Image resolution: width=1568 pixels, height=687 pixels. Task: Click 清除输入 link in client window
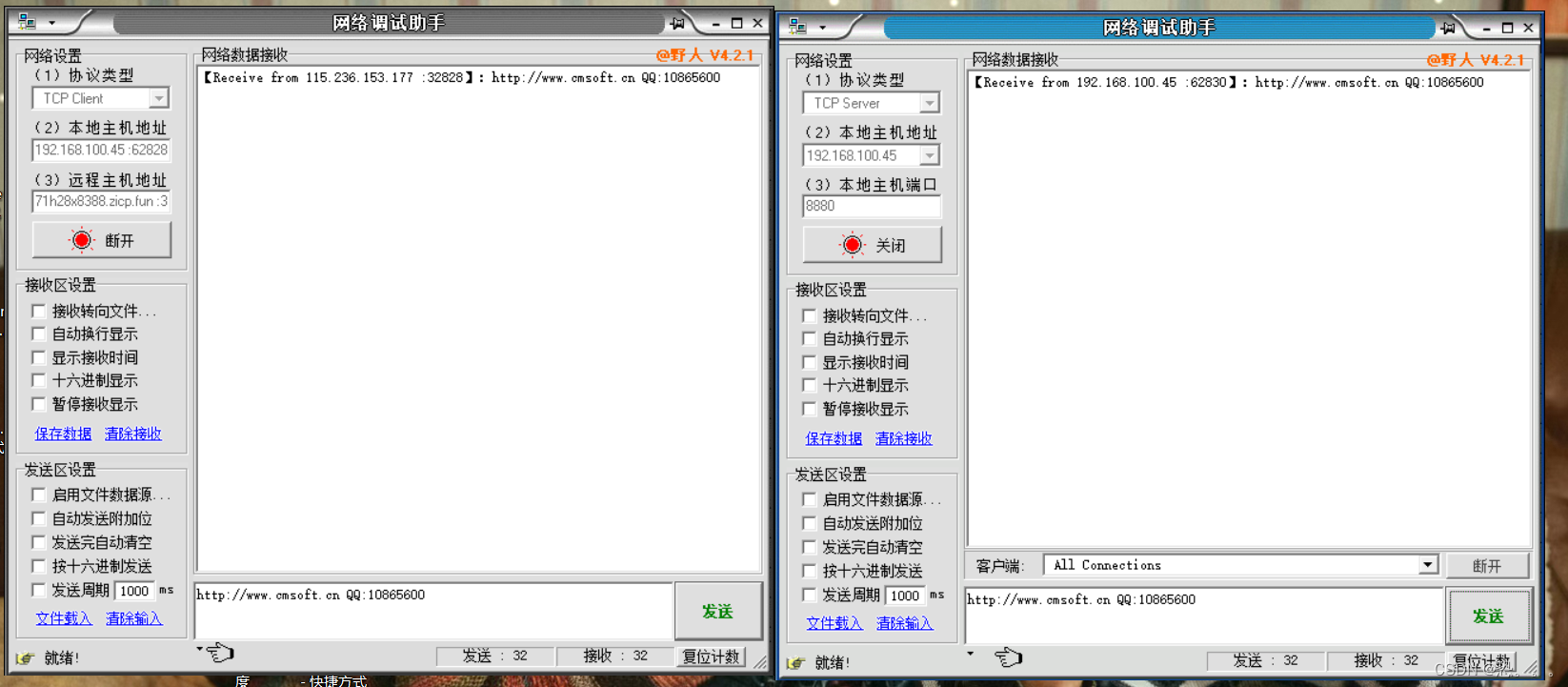(134, 618)
